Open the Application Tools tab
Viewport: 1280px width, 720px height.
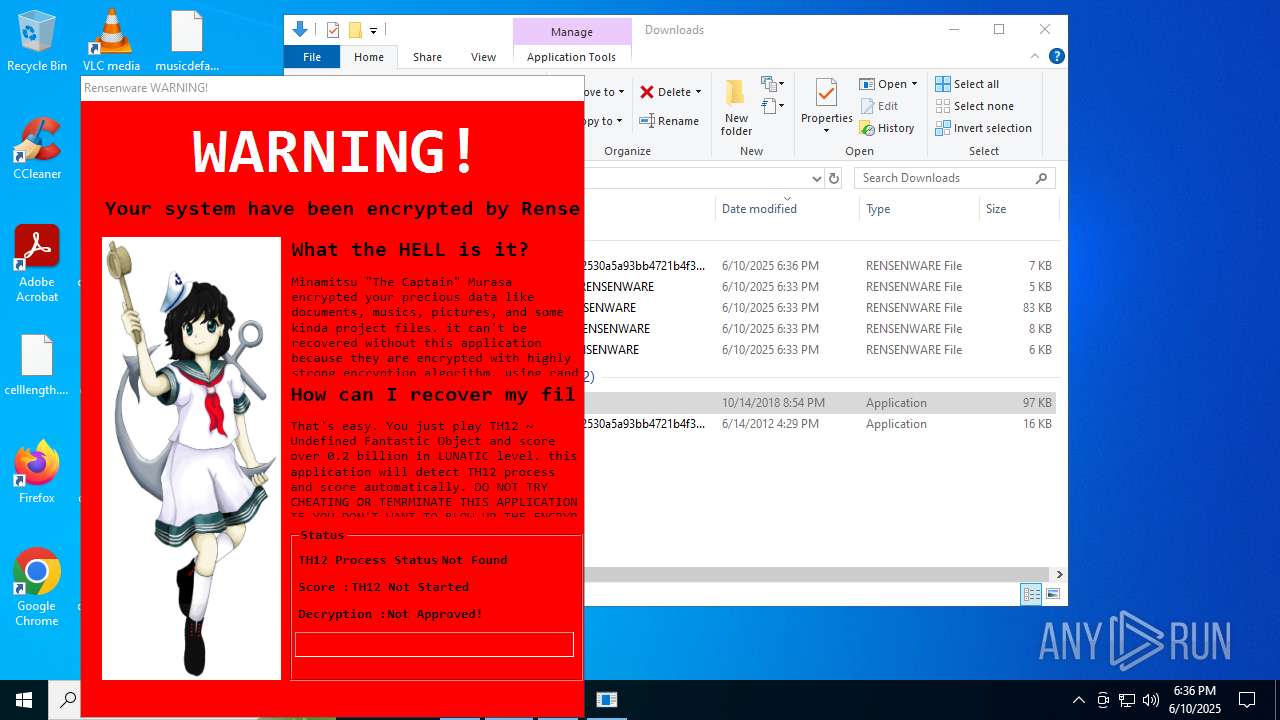(x=571, y=57)
